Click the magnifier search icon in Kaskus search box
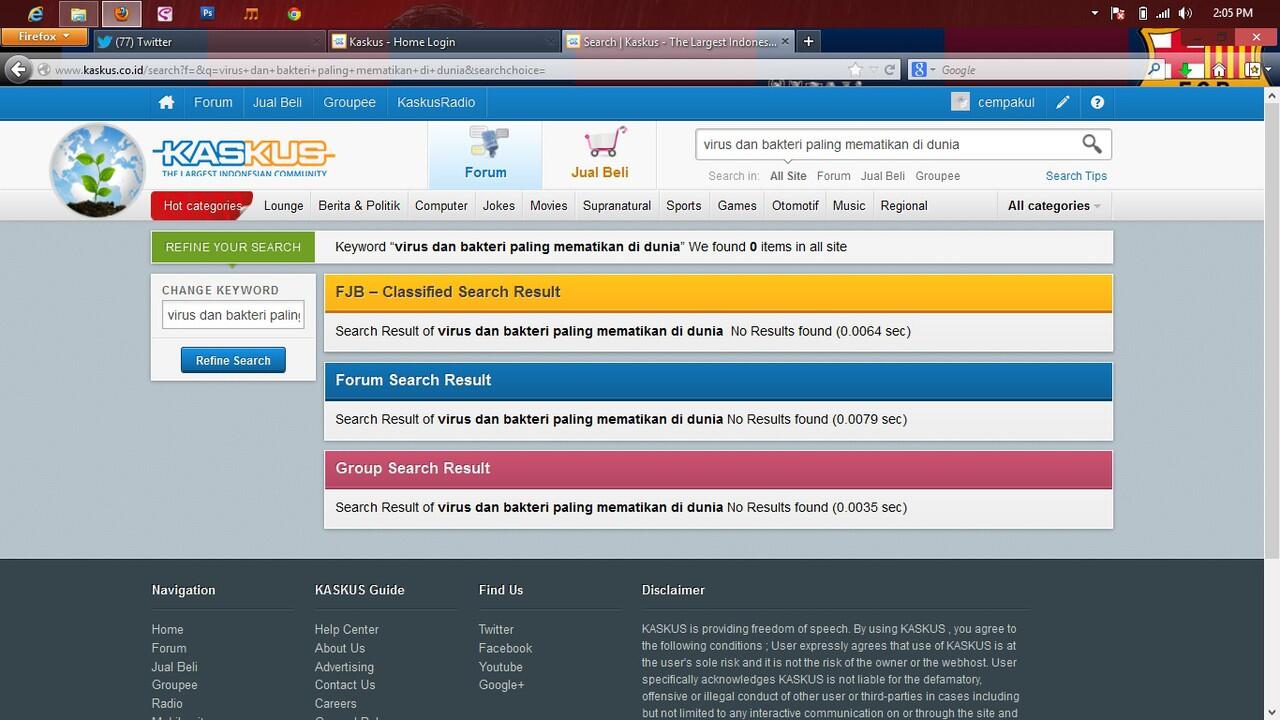 [1092, 144]
